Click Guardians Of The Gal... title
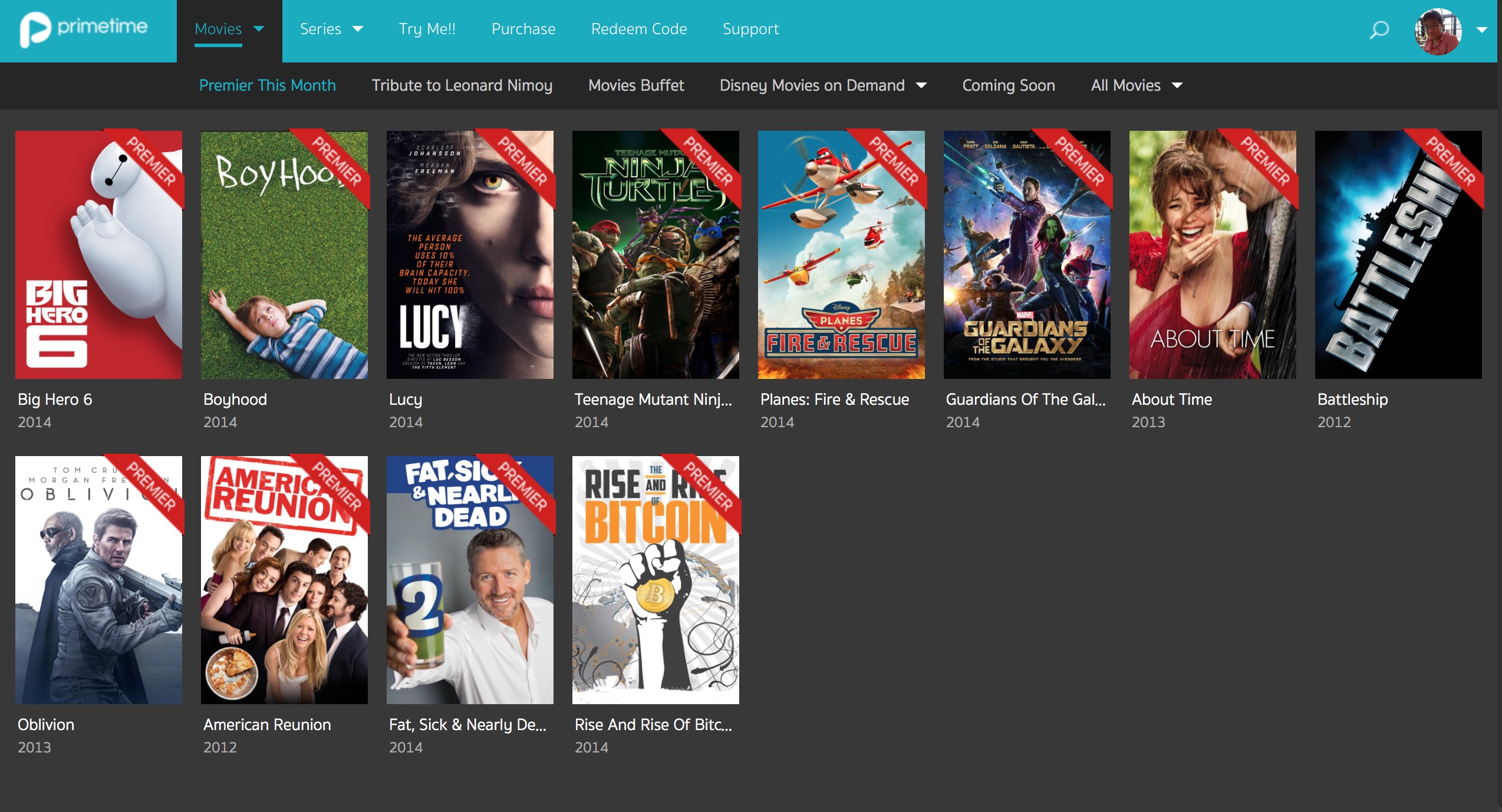Screen dimensions: 1502x812 point(1026,400)
